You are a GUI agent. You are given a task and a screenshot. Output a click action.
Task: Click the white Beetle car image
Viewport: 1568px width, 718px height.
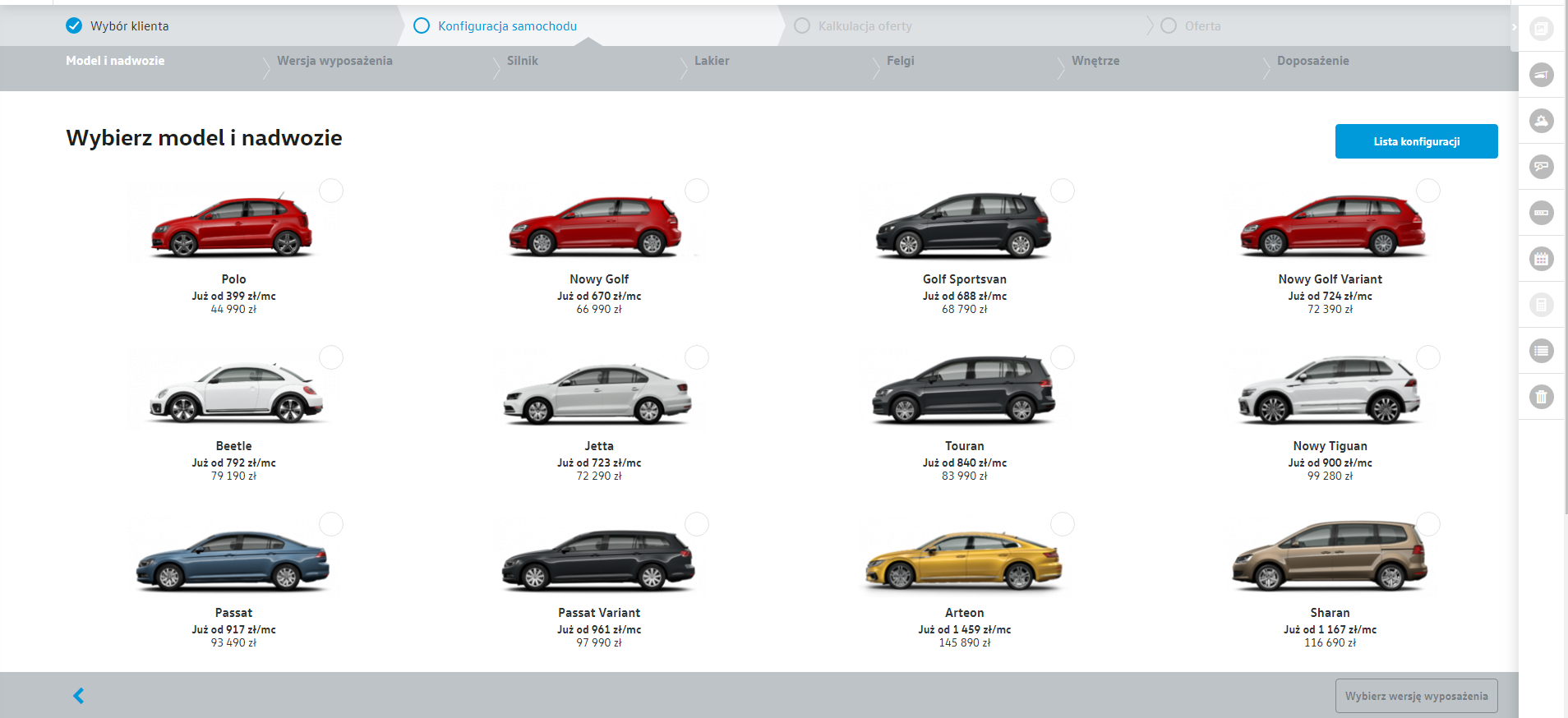click(236, 393)
